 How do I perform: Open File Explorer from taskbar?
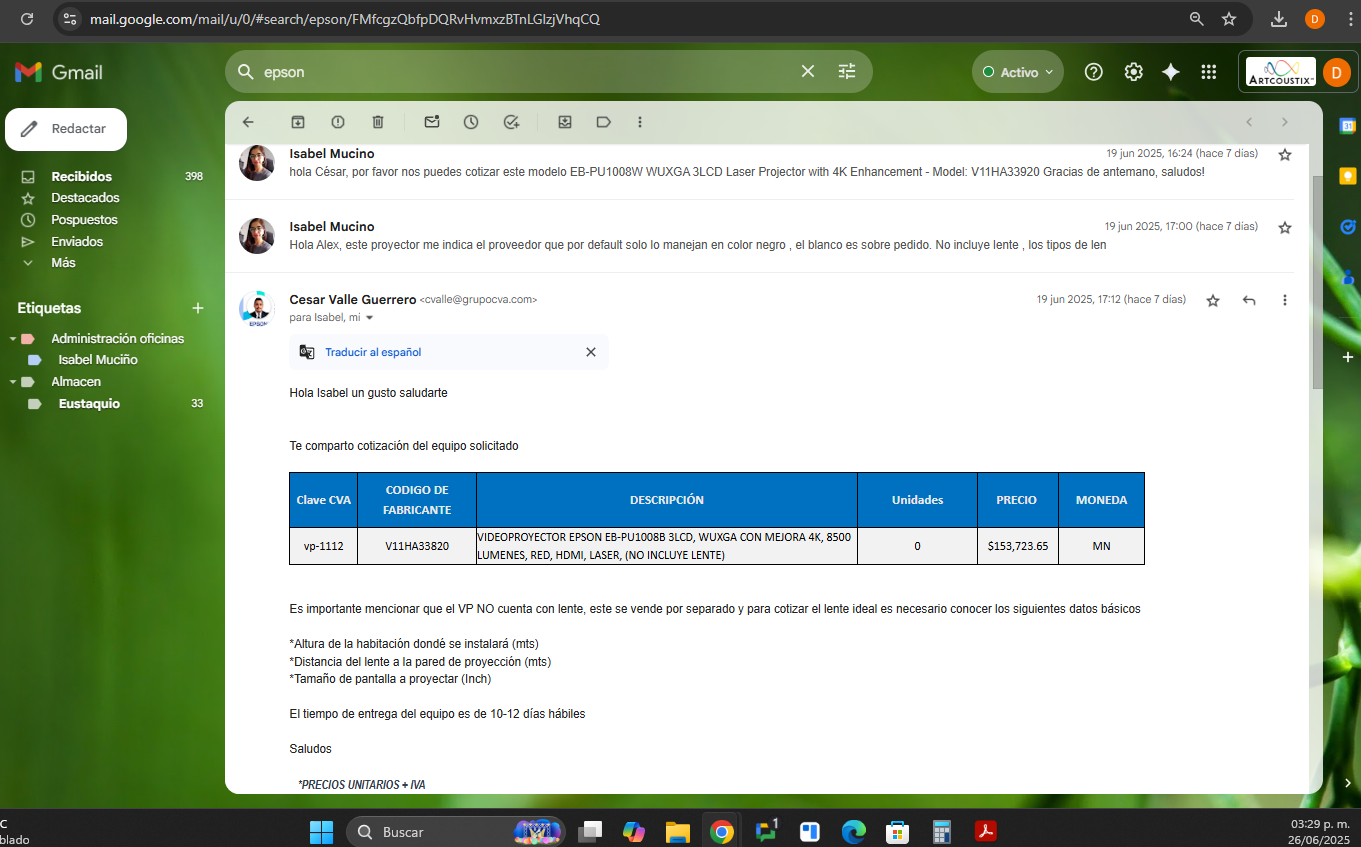click(678, 831)
